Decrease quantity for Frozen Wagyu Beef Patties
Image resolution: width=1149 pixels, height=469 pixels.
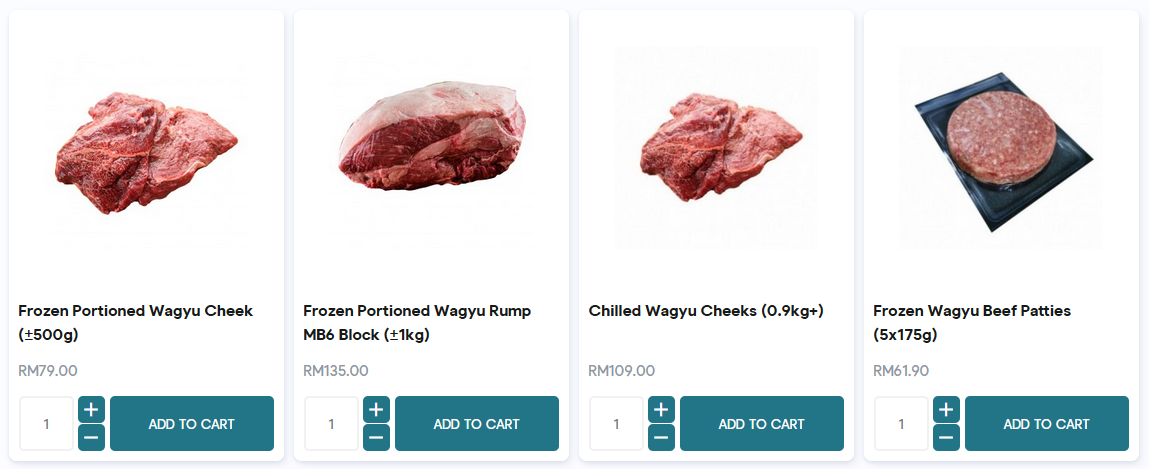pos(946,437)
